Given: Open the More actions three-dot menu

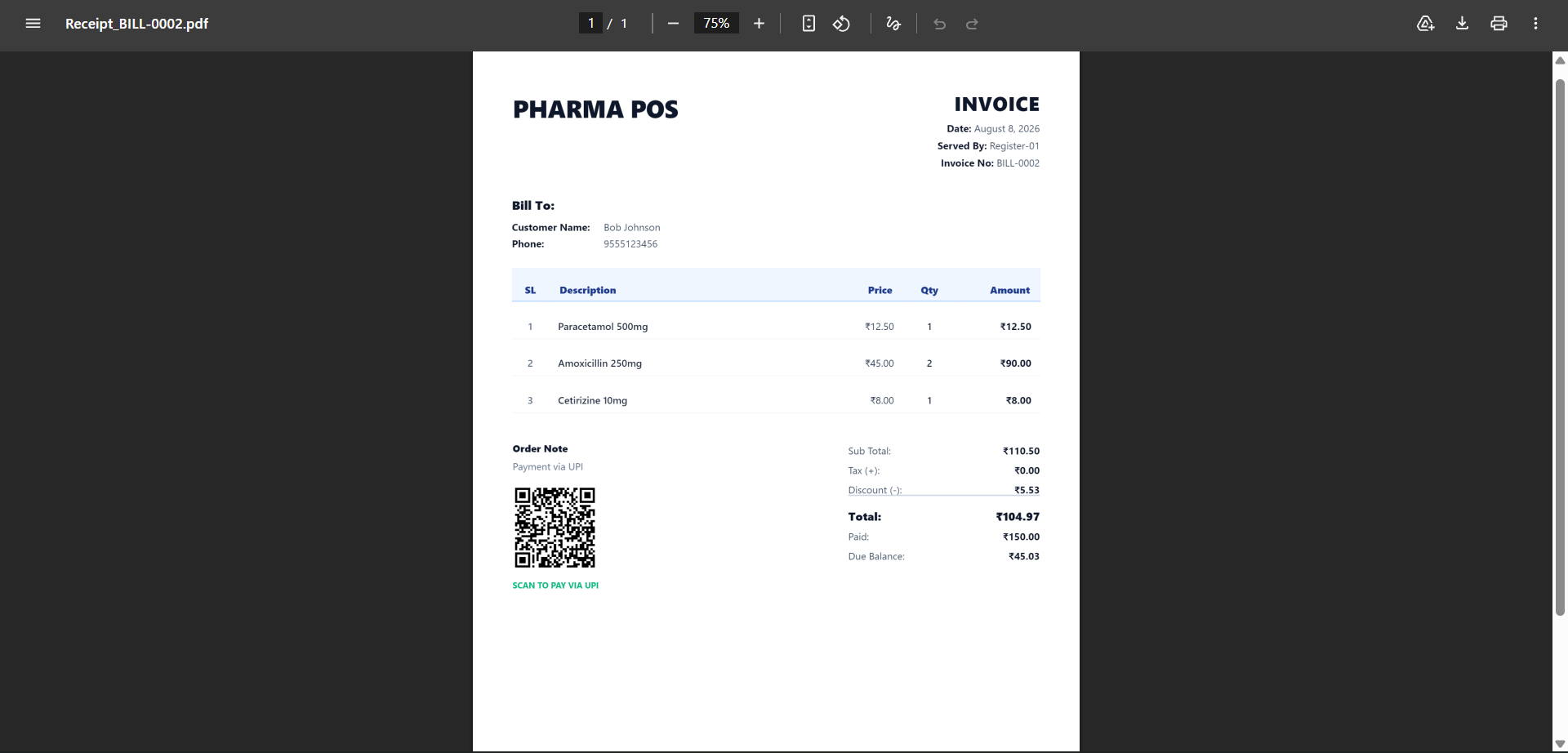Looking at the screenshot, I should pos(1535,24).
